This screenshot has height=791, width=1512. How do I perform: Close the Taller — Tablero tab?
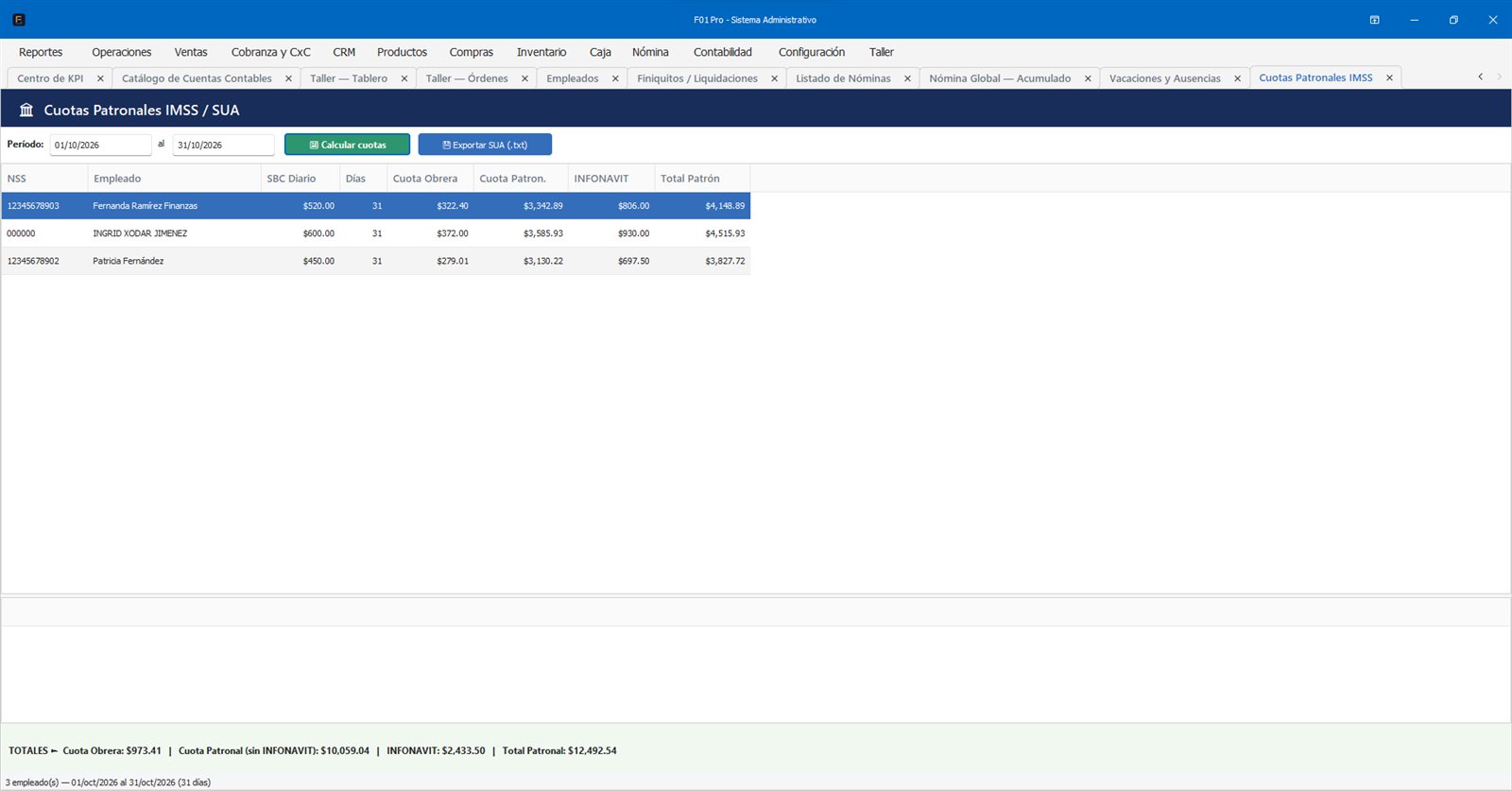point(404,78)
